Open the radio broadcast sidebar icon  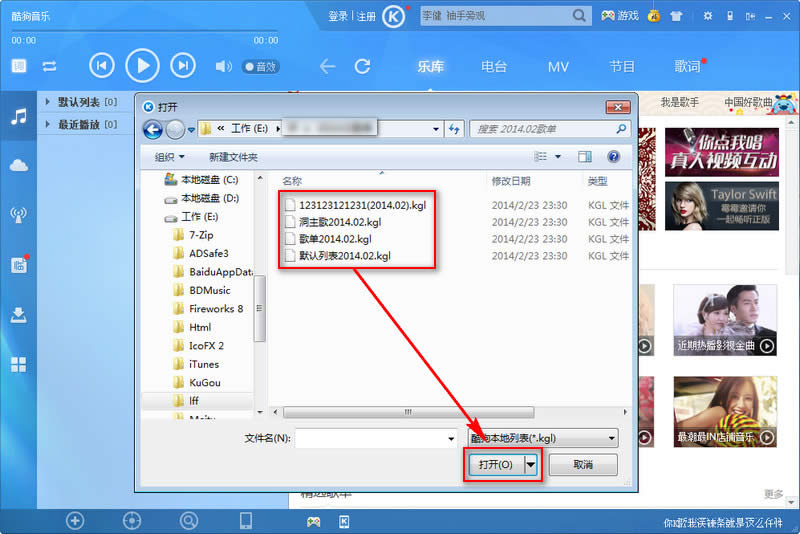pos(18,214)
